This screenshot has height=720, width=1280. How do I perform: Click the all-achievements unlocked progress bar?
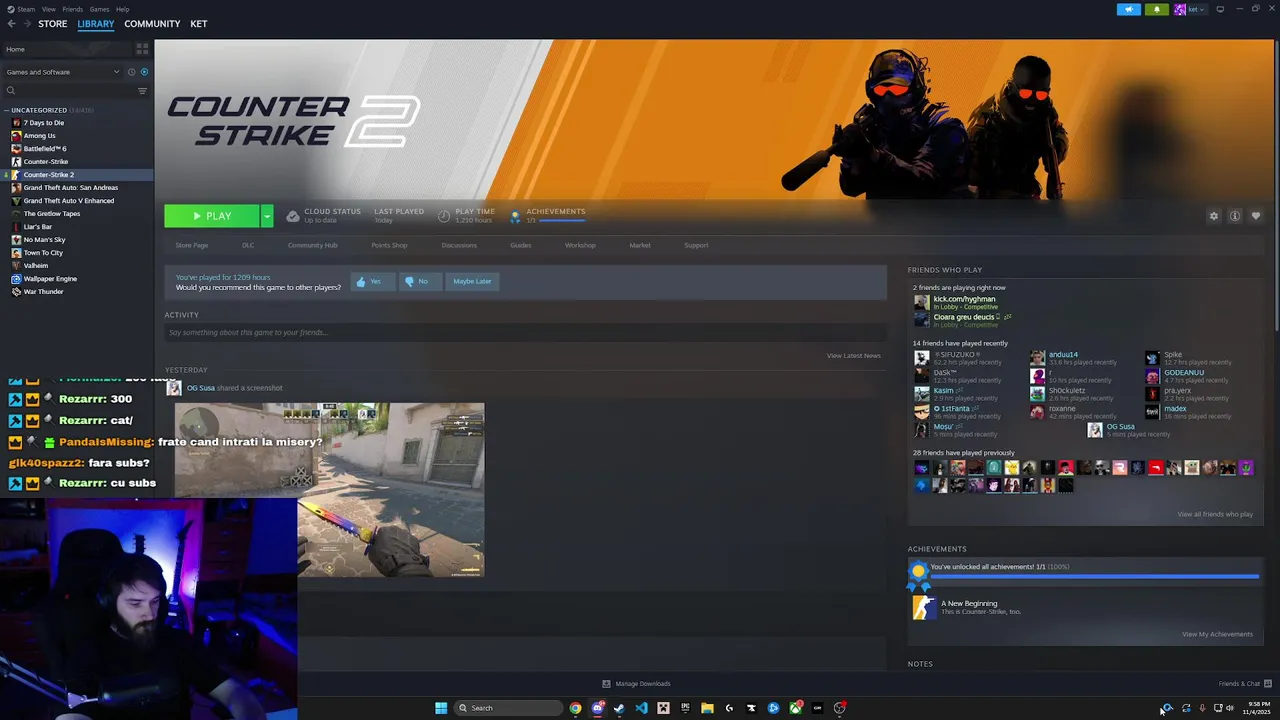click(1094, 576)
